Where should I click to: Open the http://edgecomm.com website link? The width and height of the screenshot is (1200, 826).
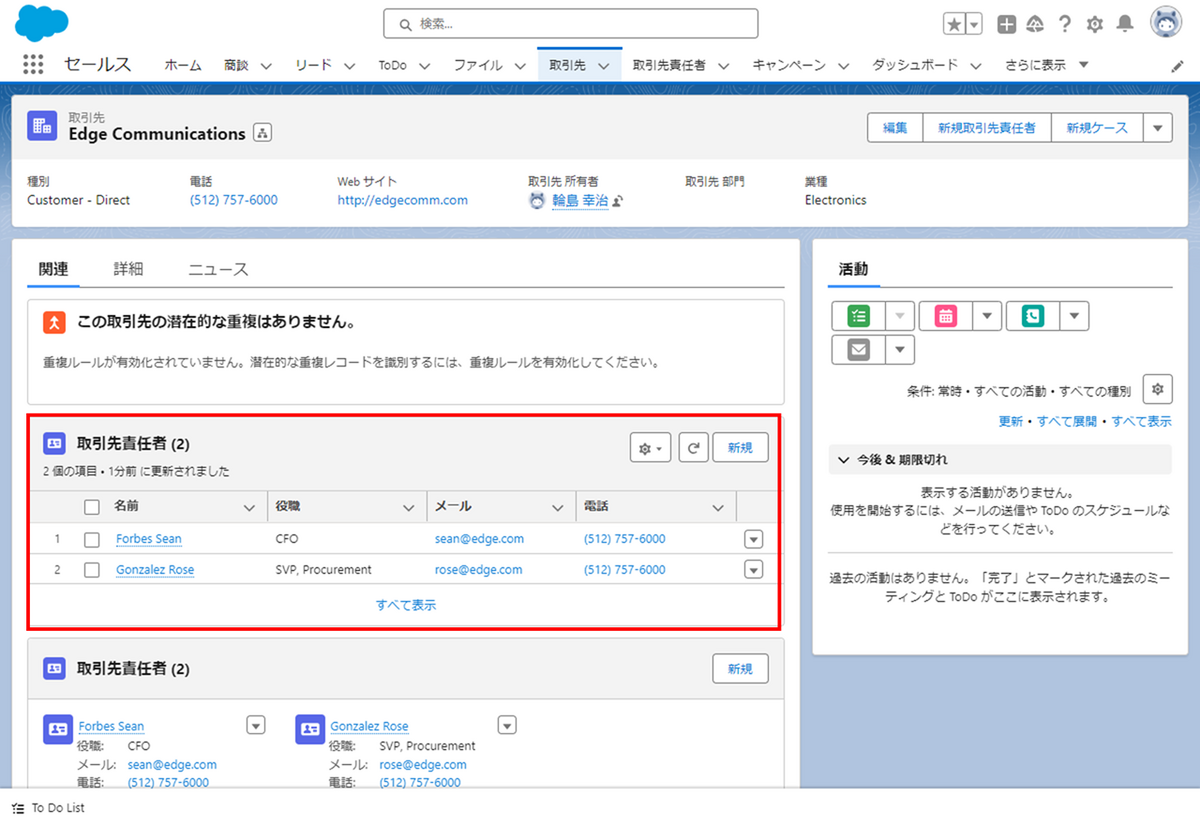point(402,200)
